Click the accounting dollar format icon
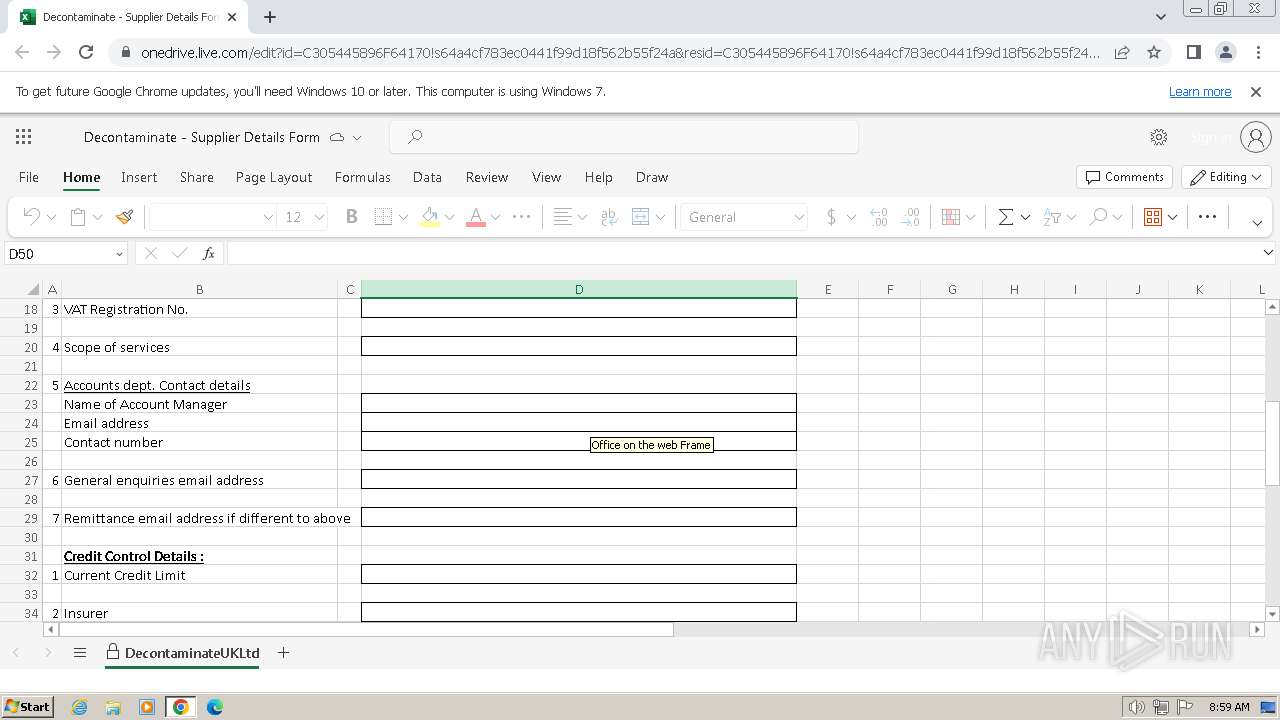Screen dimensions: 1280x720 pyautogui.click(x=831, y=217)
